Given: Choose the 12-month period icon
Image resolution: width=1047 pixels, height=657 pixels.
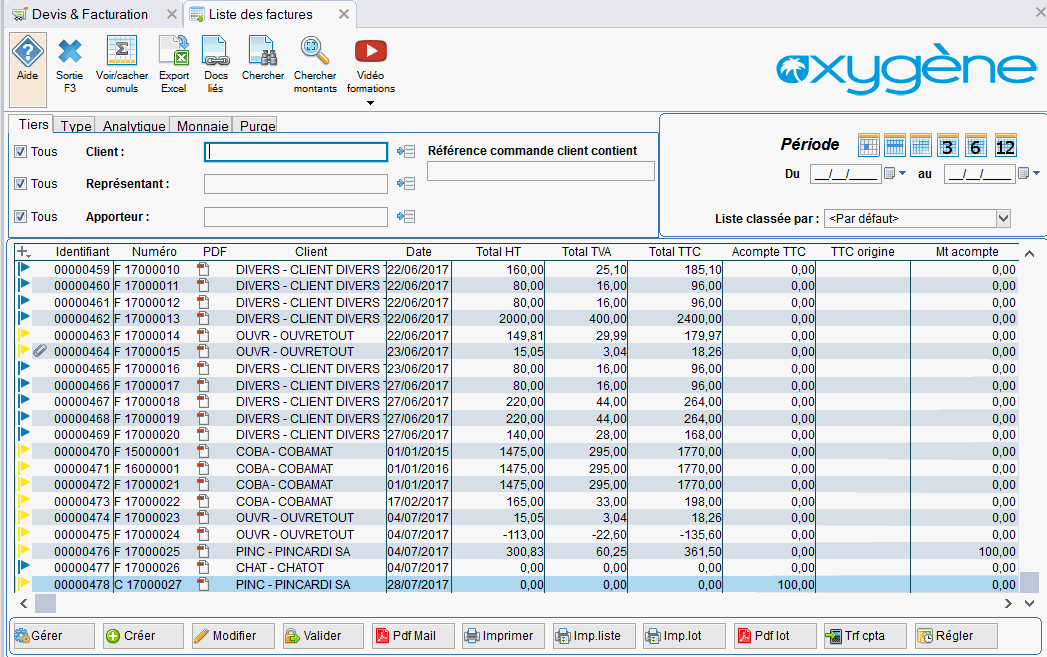Looking at the screenshot, I should click(1006, 146).
